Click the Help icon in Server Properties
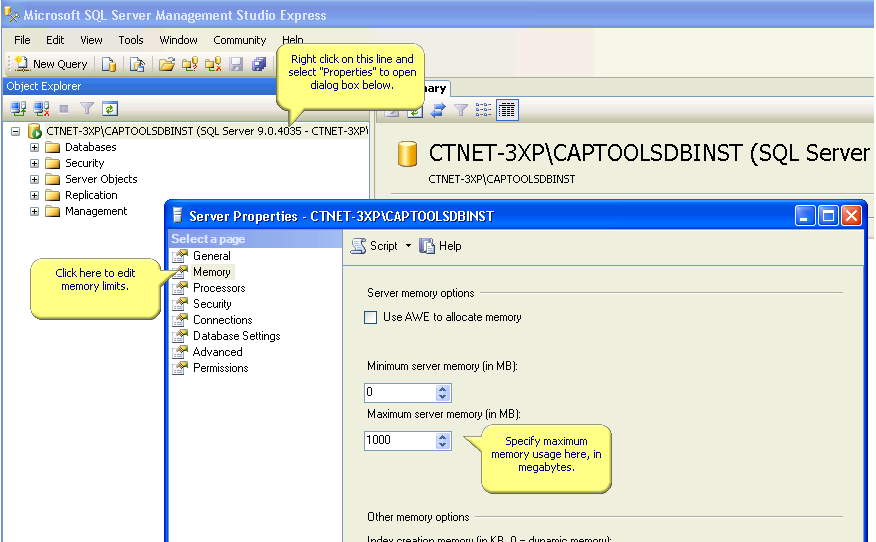Screen dimensions: 876x542 (440, 246)
